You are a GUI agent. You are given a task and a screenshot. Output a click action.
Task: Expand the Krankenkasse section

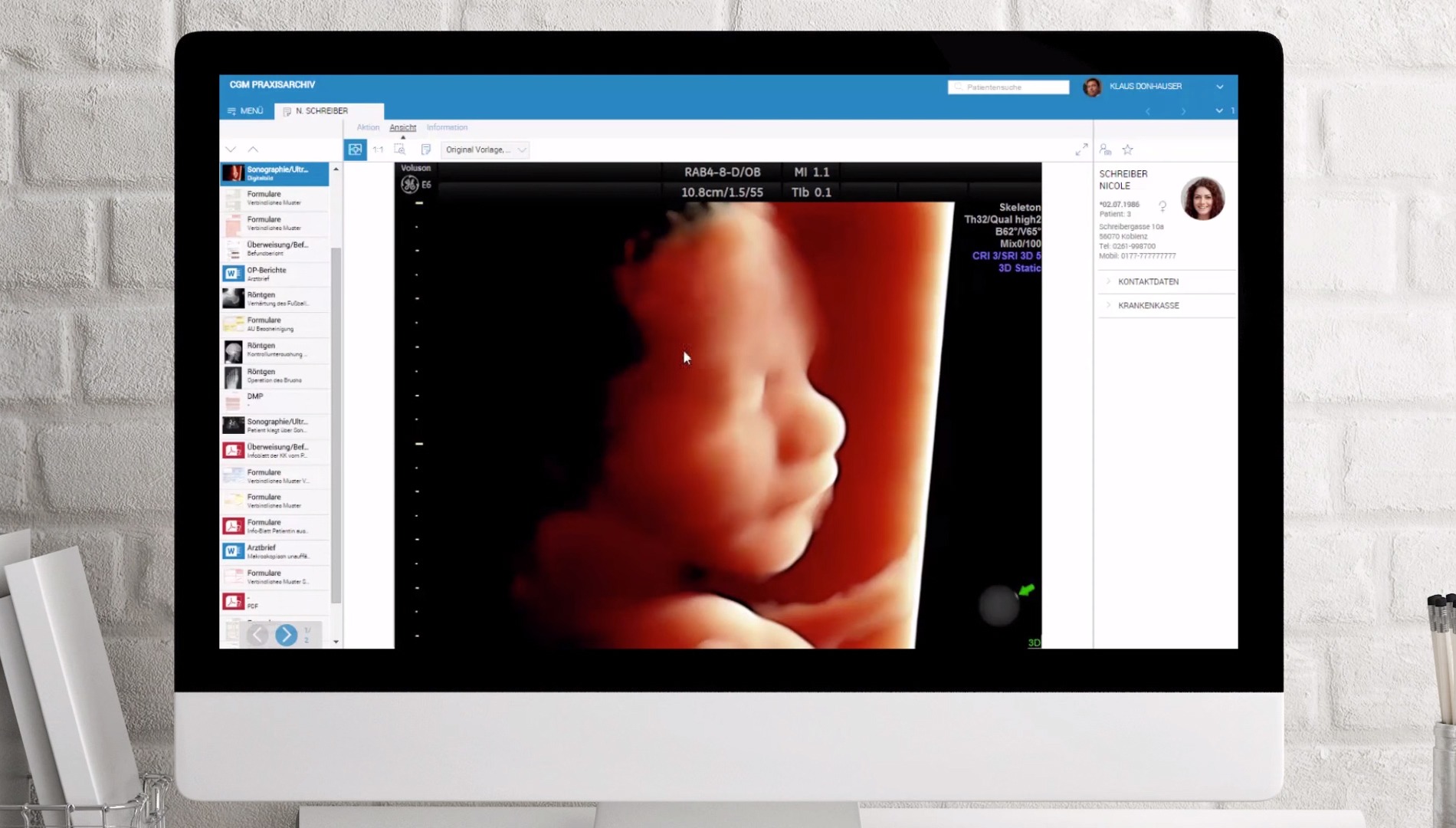pos(1148,305)
